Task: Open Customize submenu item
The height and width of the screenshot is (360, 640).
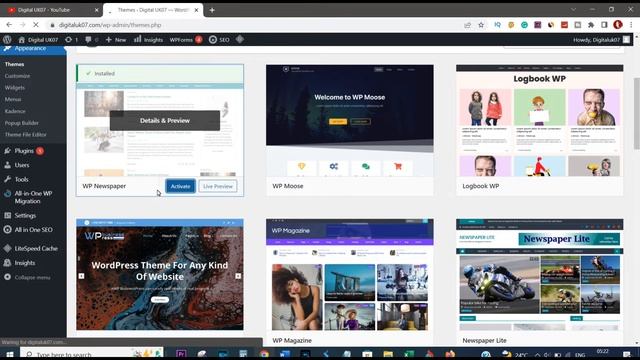Action: click(x=17, y=76)
